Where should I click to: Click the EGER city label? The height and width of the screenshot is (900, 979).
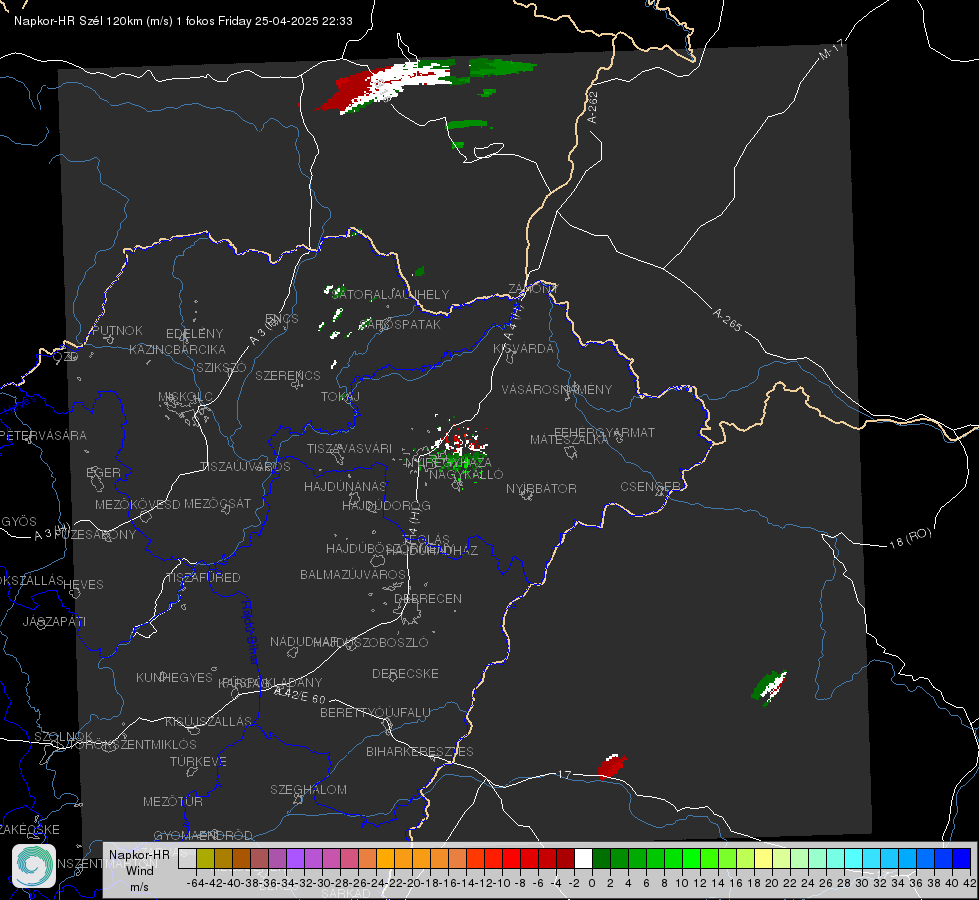tap(103, 472)
